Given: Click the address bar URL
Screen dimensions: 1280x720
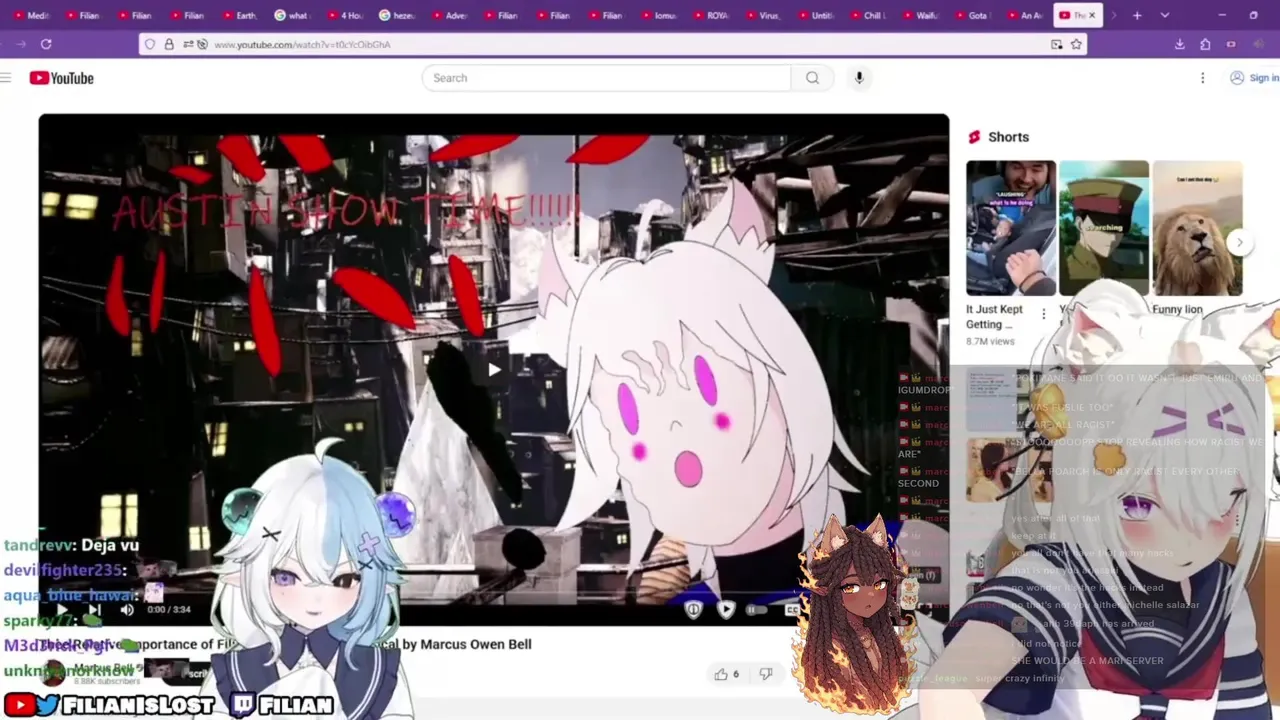Looking at the screenshot, I should (302, 45).
